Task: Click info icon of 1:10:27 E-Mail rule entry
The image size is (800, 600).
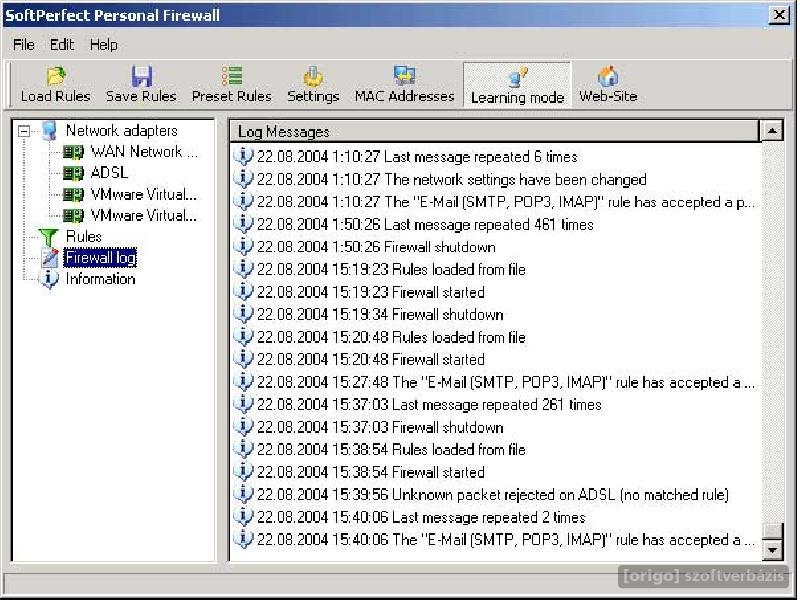Action: 243,201
